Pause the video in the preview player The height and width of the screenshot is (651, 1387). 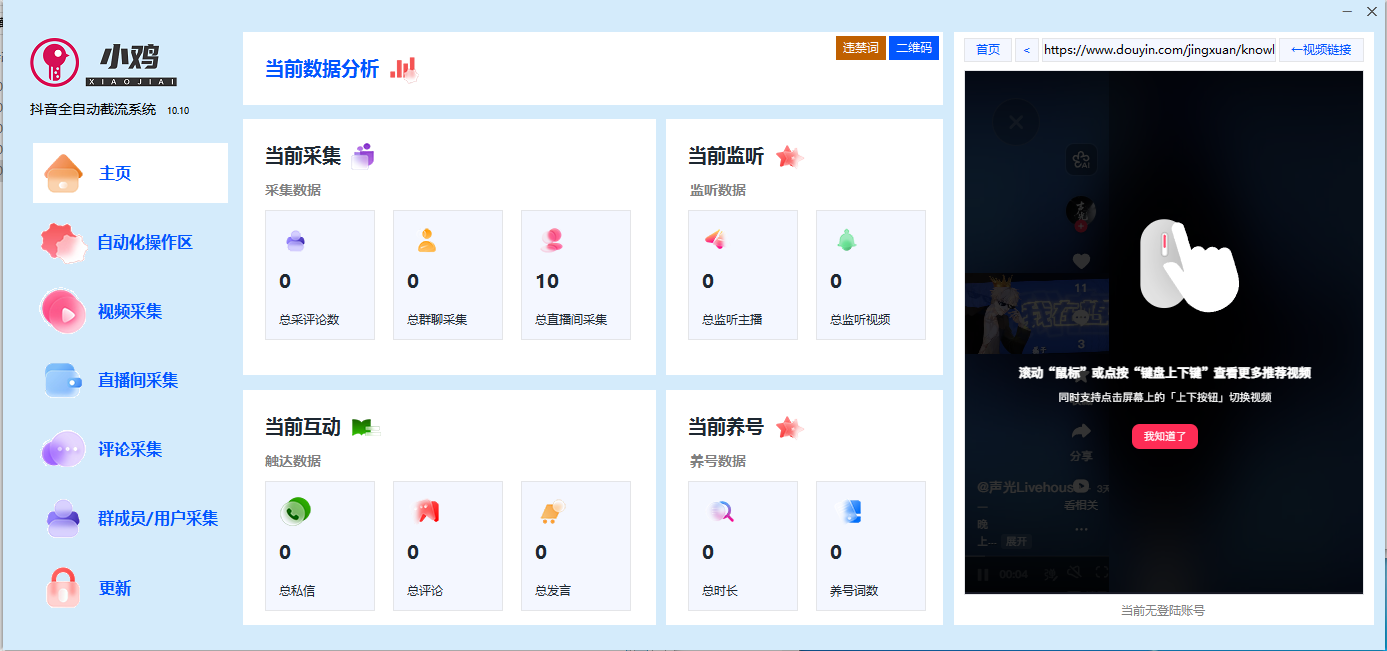point(982,574)
